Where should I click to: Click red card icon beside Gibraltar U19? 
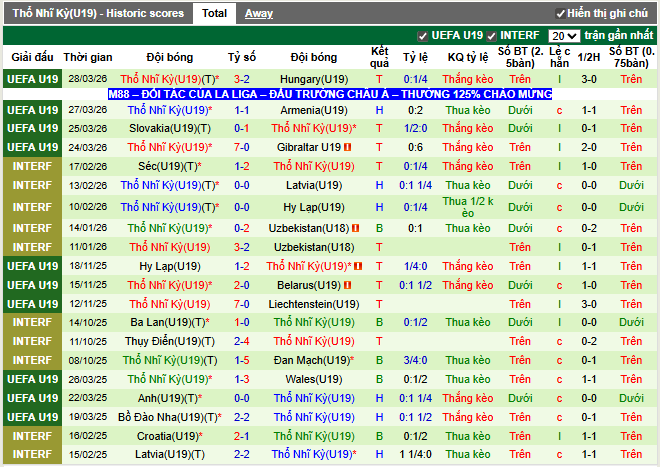[347, 147]
